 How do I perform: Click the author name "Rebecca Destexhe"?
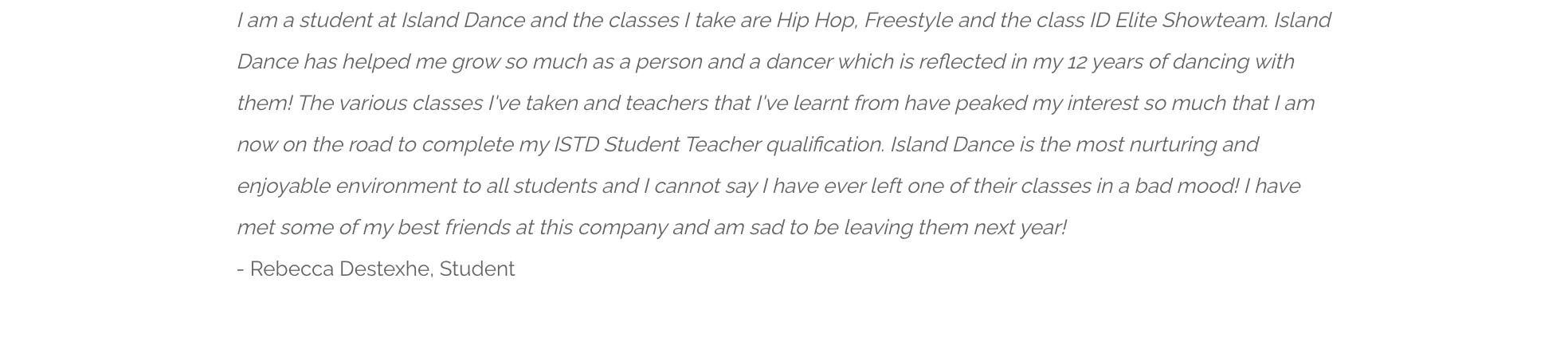340,269
